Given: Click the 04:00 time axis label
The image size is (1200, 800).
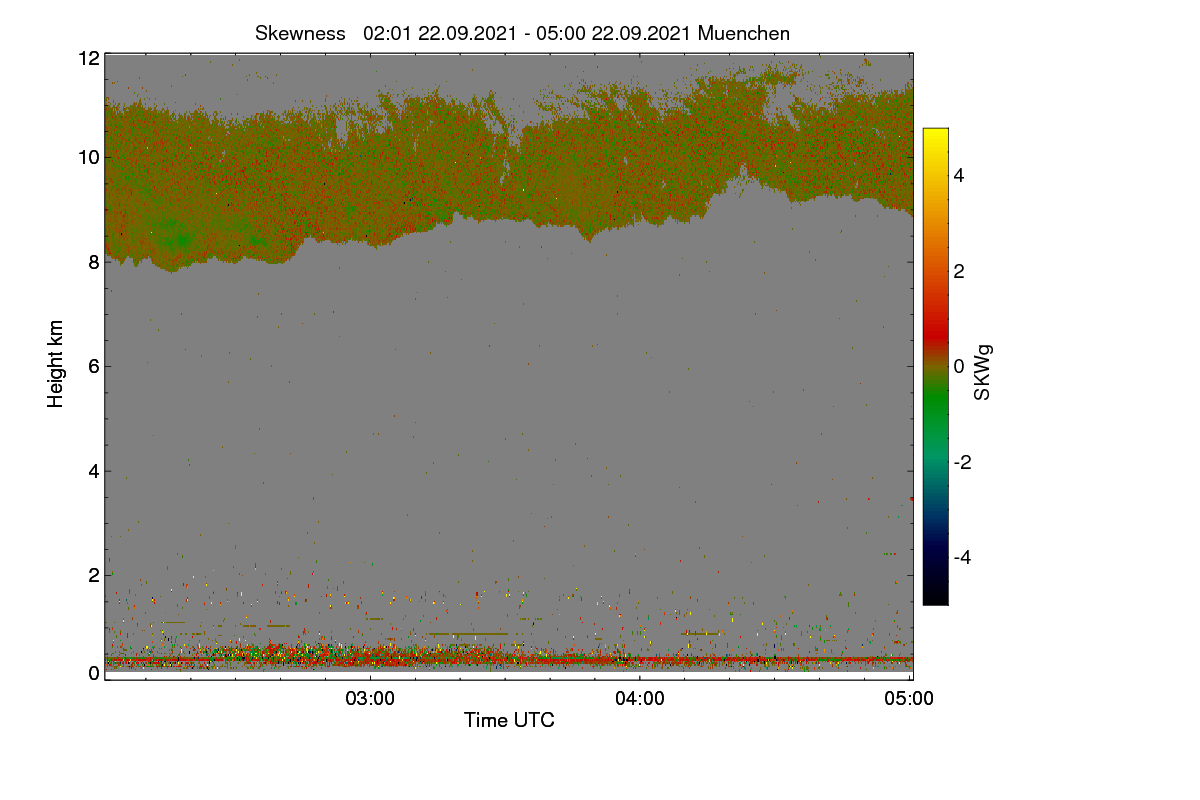Looking at the screenshot, I should [x=640, y=699].
